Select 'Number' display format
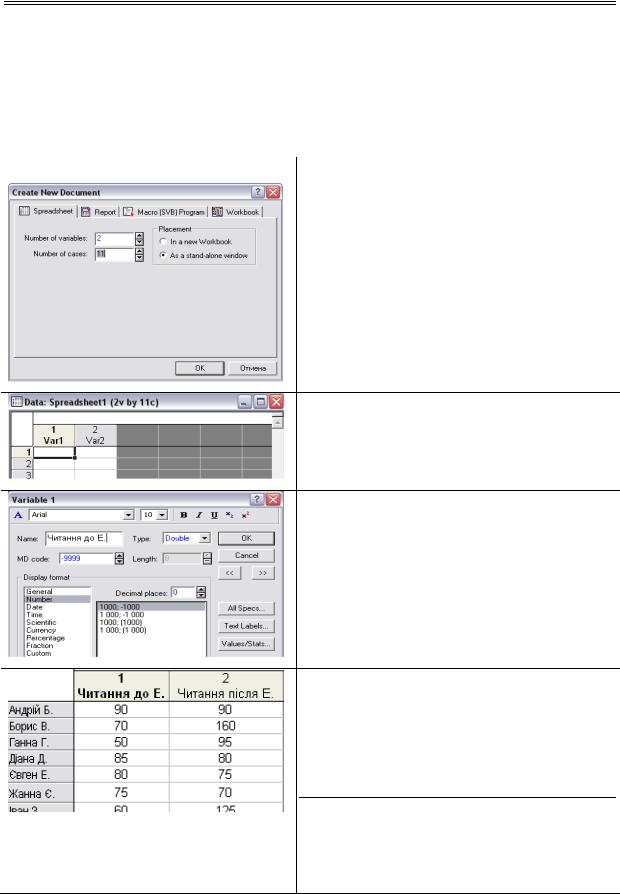Image resolution: width=620 pixels, height=894 pixels. coord(57,599)
